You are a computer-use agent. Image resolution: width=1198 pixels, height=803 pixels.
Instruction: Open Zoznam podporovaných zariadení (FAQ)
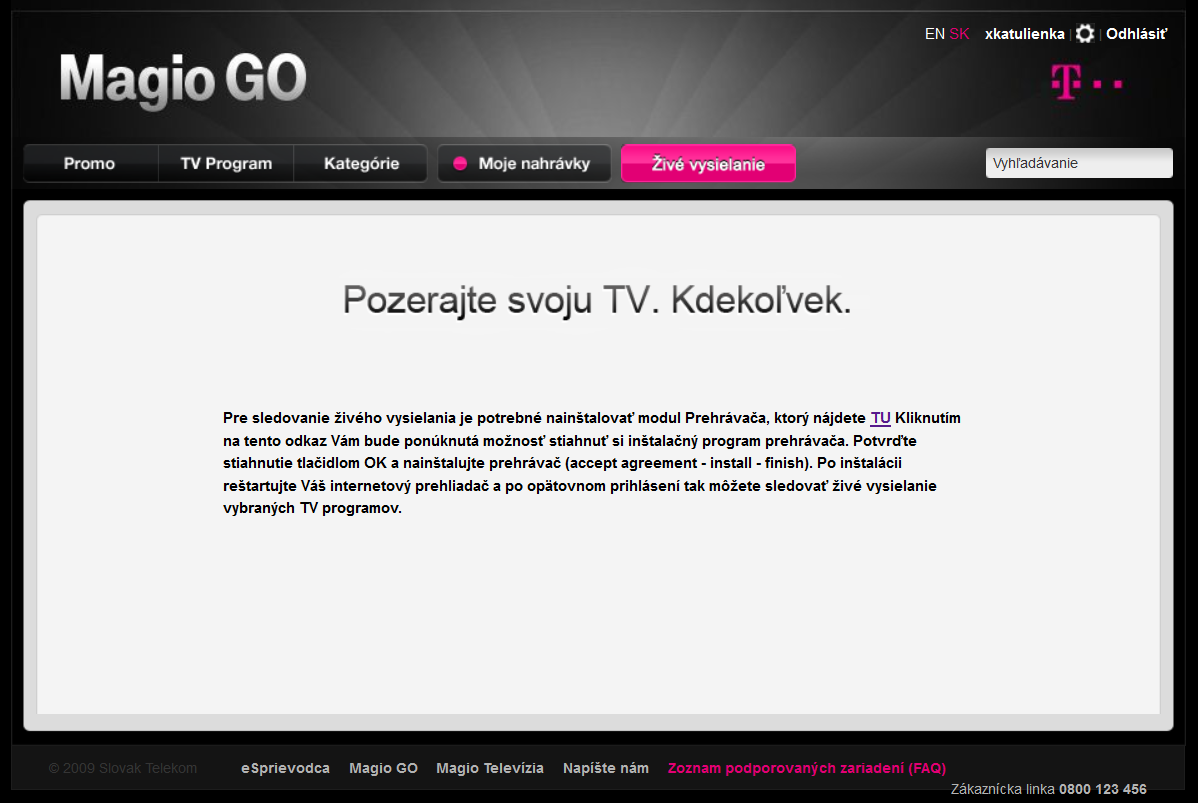(x=807, y=768)
